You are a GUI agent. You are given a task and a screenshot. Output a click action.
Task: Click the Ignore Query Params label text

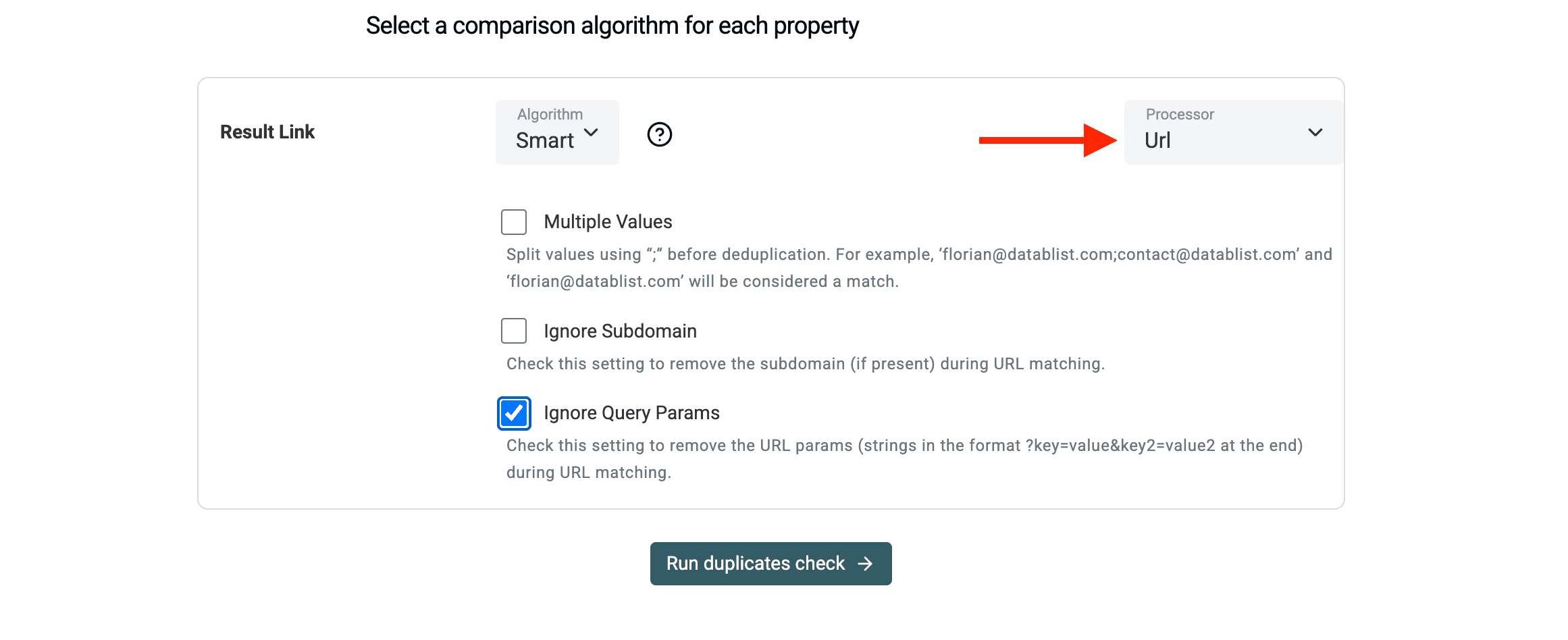tap(631, 412)
